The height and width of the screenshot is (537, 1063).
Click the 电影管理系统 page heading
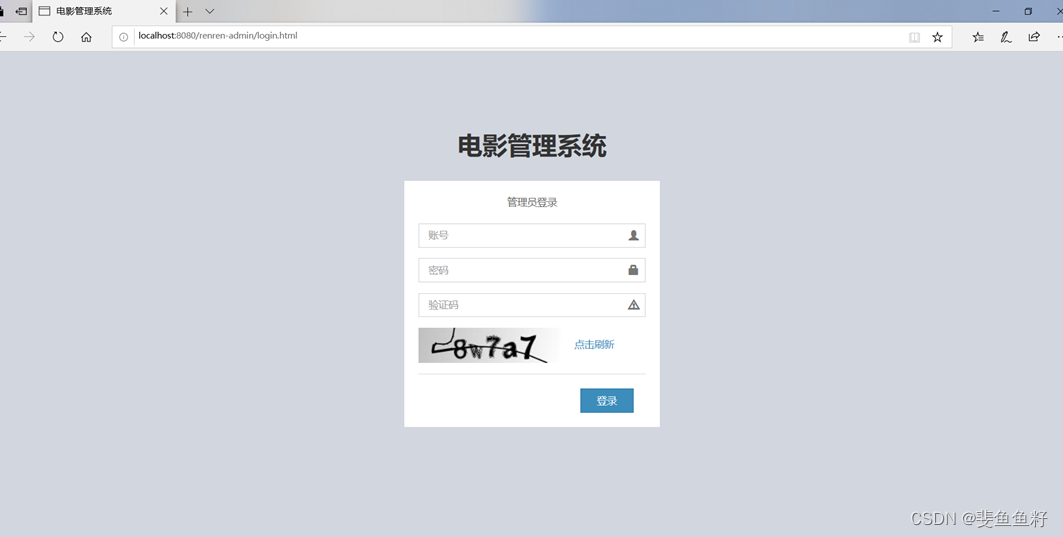click(x=532, y=146)
